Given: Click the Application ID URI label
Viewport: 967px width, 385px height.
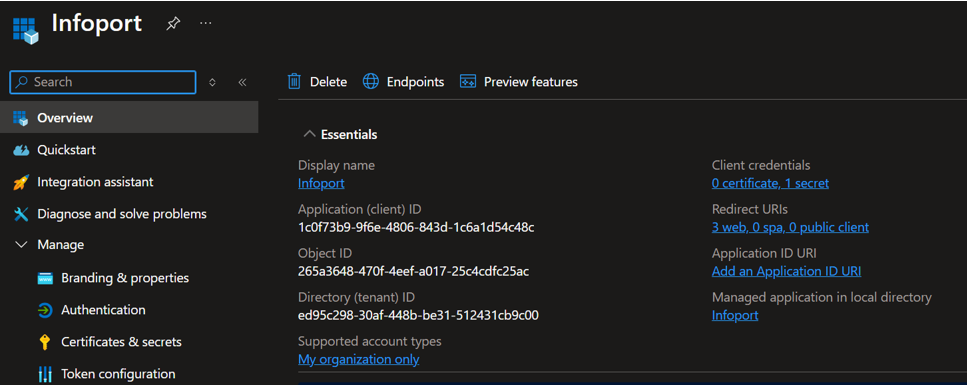Looking at the screenshot, I should click(764, 254).
